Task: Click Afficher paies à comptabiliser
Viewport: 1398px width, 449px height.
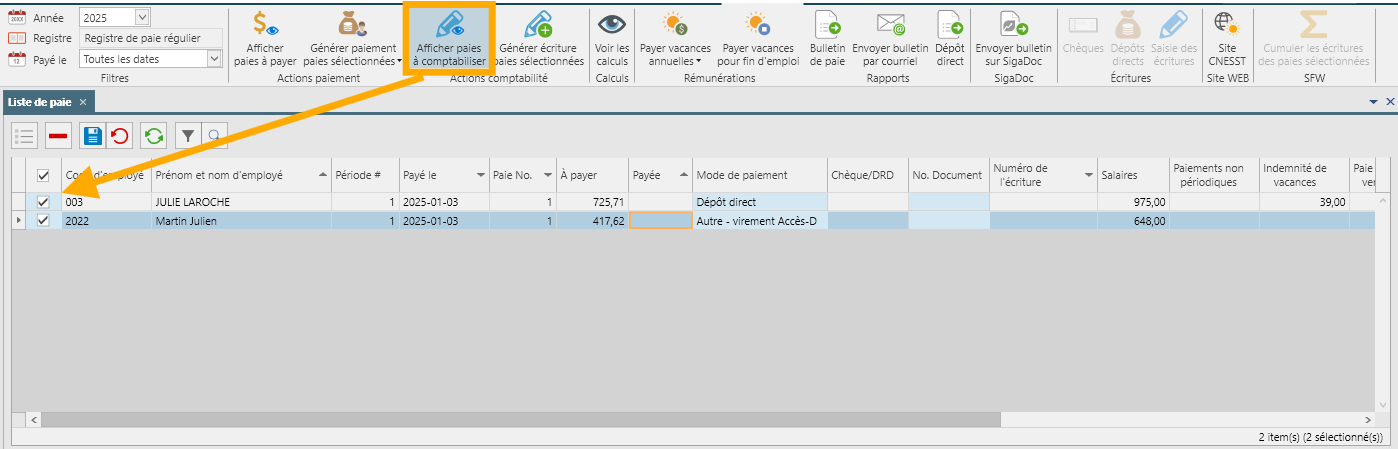Action: [449, 40]
